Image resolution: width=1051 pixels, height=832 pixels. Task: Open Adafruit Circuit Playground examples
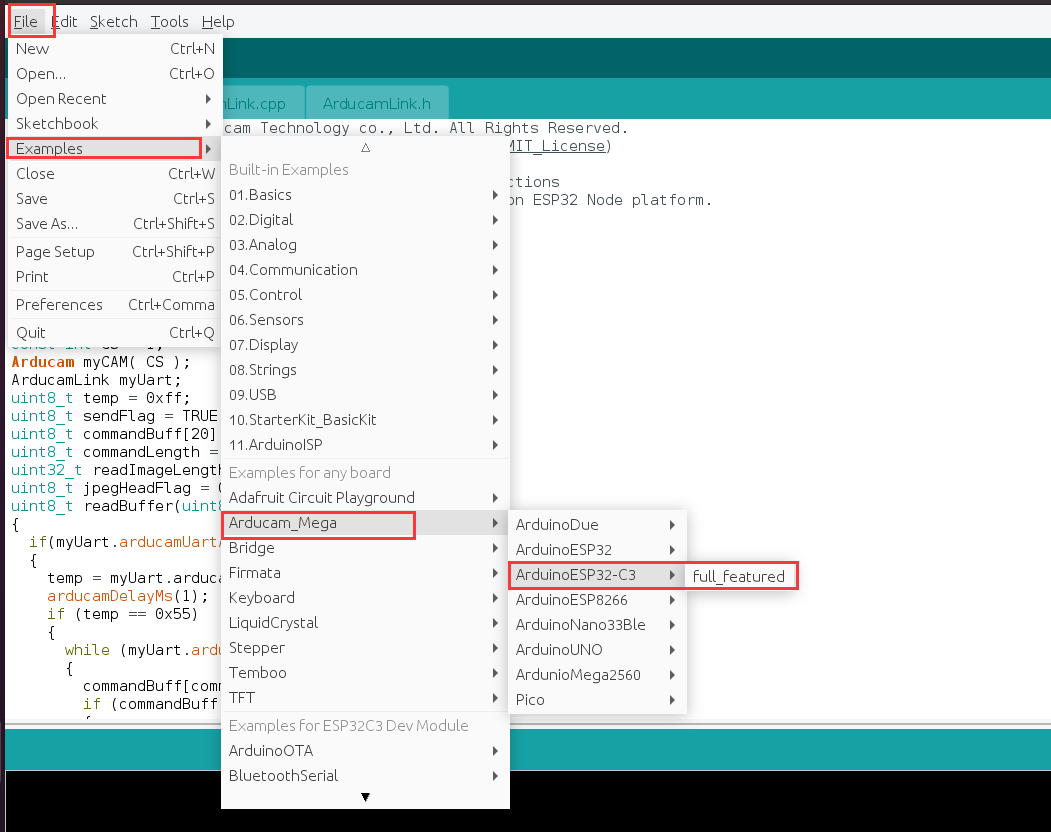(x=365, y=497)
